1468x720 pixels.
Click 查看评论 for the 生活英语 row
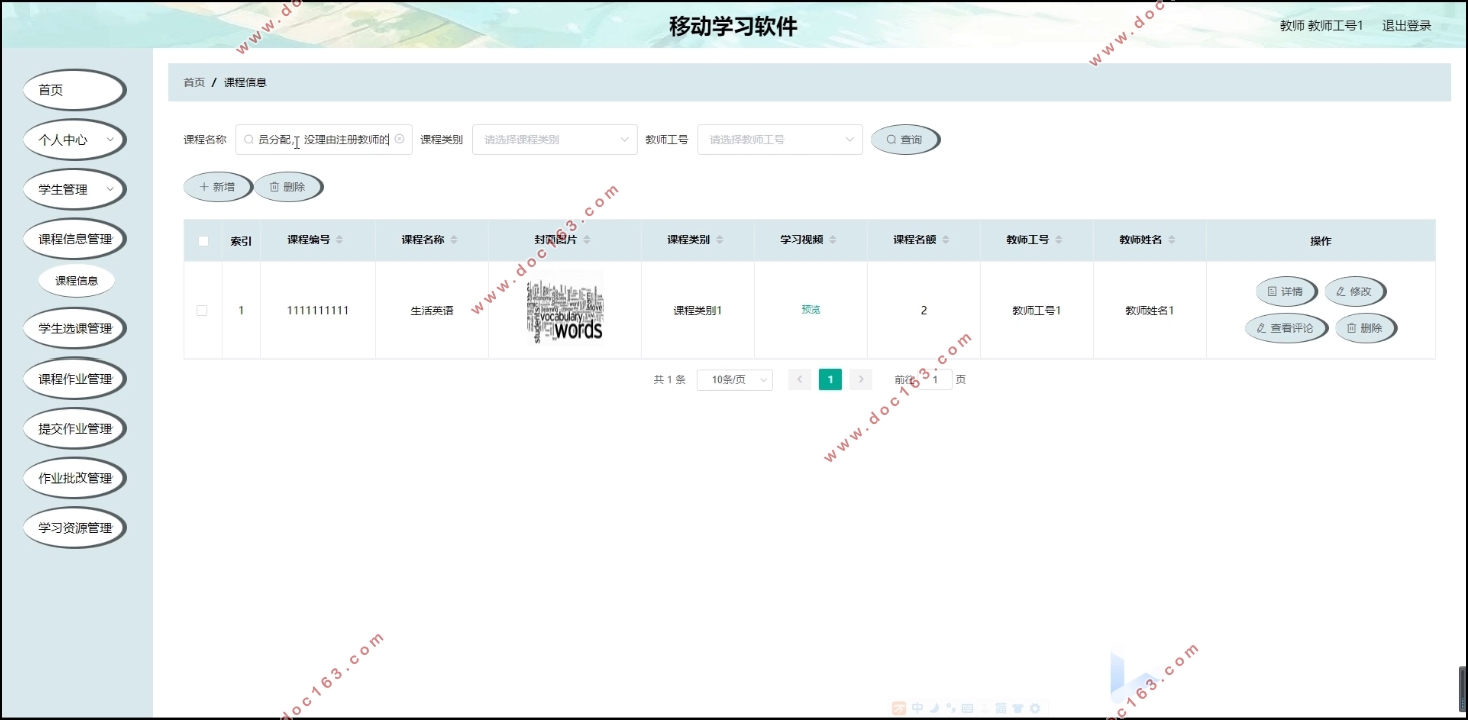(1286, 328)
